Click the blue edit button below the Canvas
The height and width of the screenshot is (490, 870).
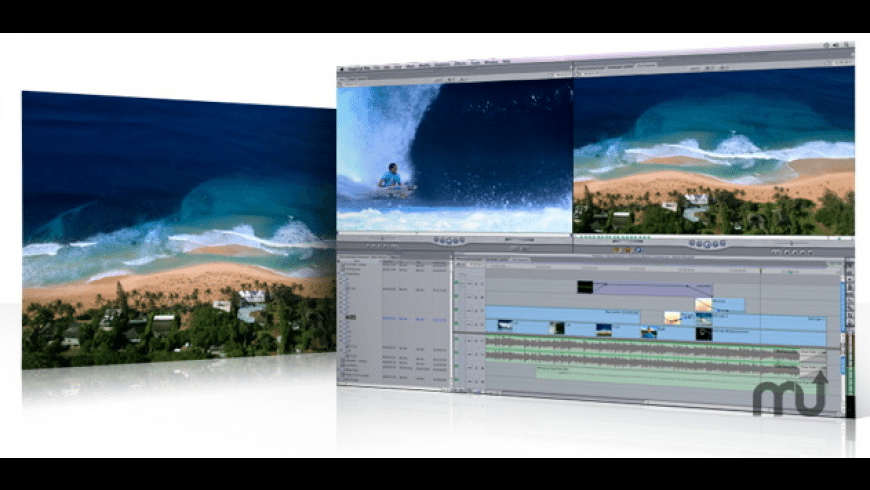637,251
